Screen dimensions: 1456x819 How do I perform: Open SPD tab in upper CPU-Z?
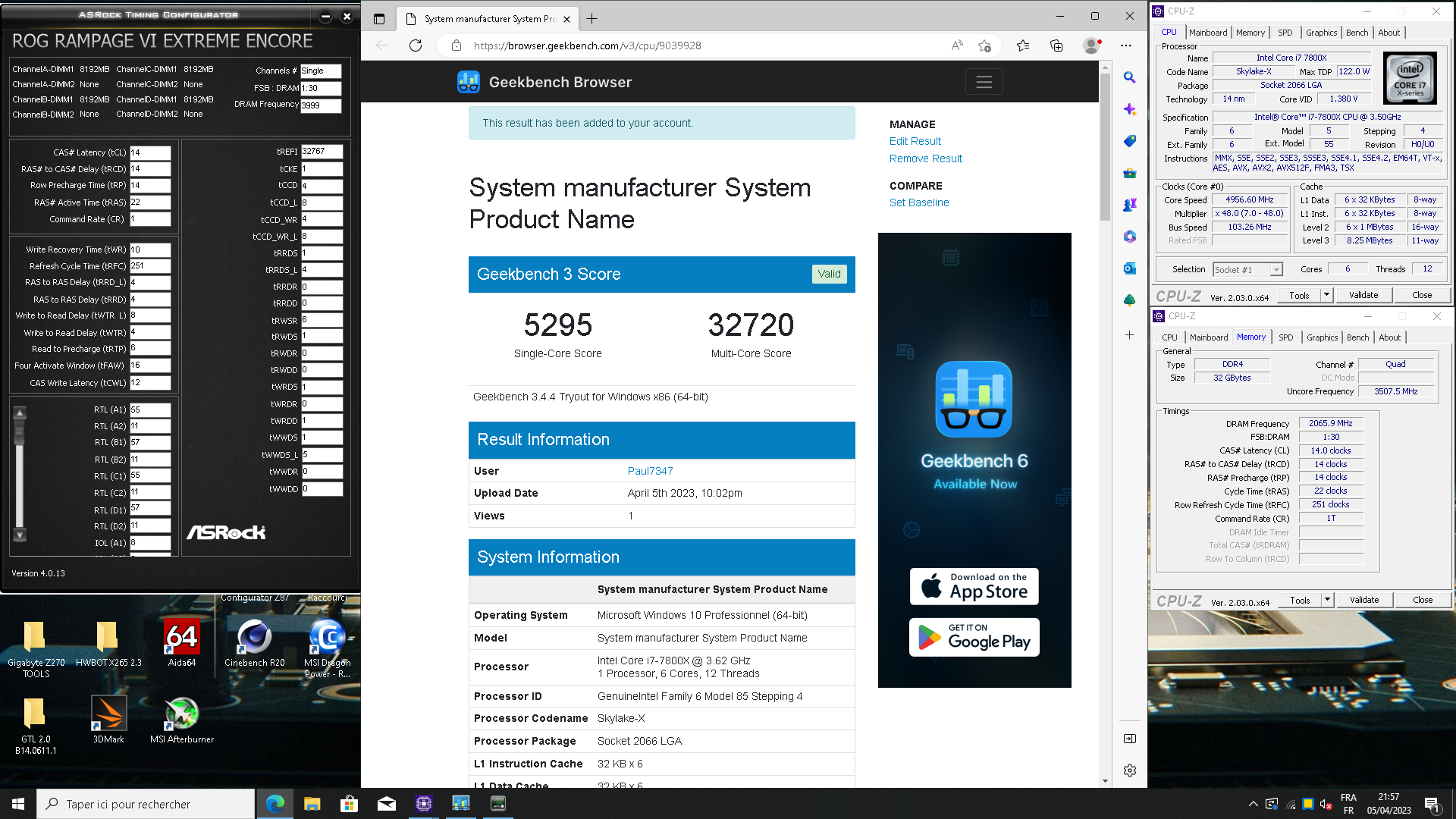pyautogui.click(x=1285, y=33)
